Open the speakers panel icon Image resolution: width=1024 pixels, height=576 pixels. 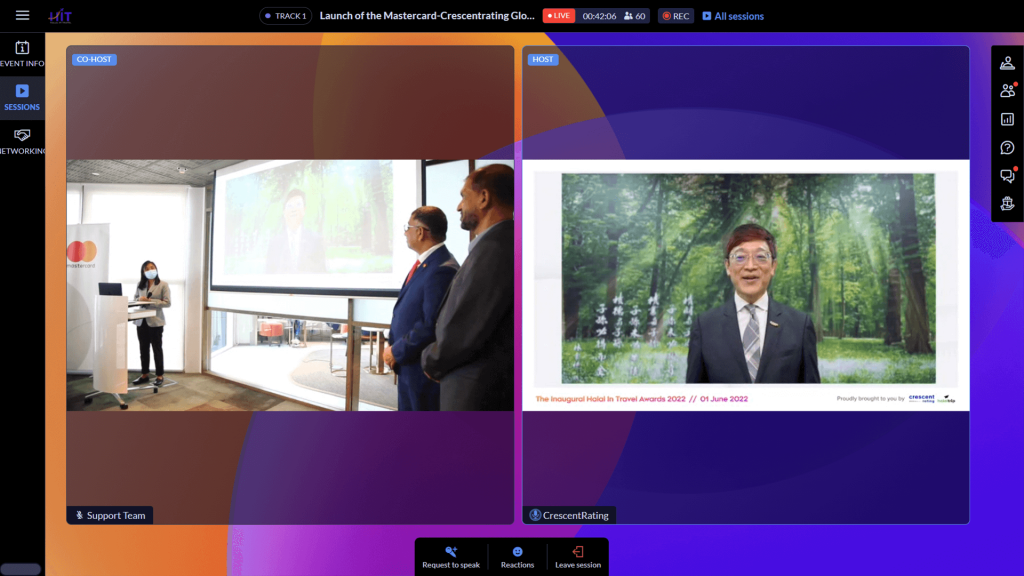click(1007, 63)
